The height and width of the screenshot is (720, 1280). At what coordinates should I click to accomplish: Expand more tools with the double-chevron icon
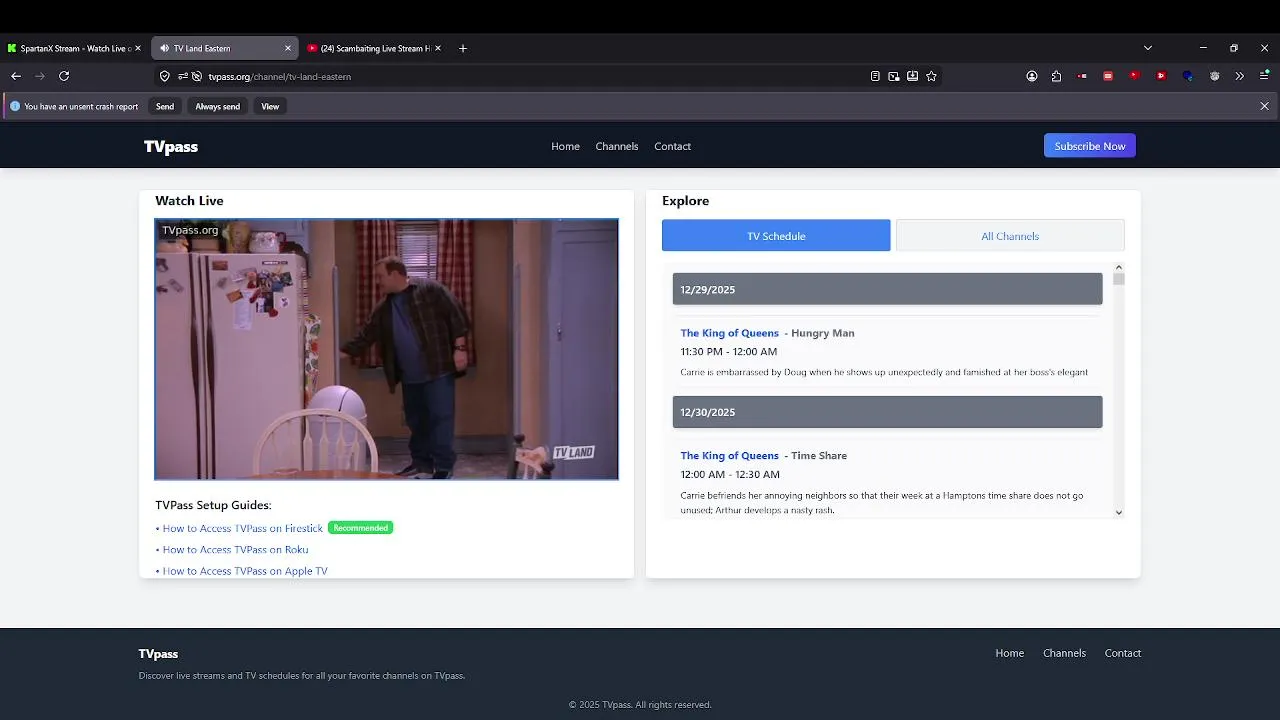coord(1240,76)
